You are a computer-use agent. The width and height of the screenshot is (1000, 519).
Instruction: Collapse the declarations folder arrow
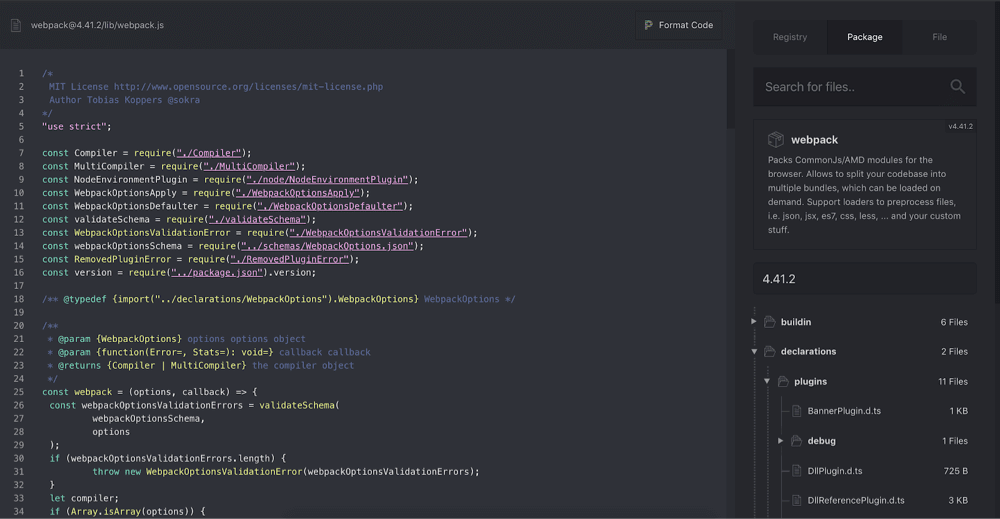(x=754, y=351)
